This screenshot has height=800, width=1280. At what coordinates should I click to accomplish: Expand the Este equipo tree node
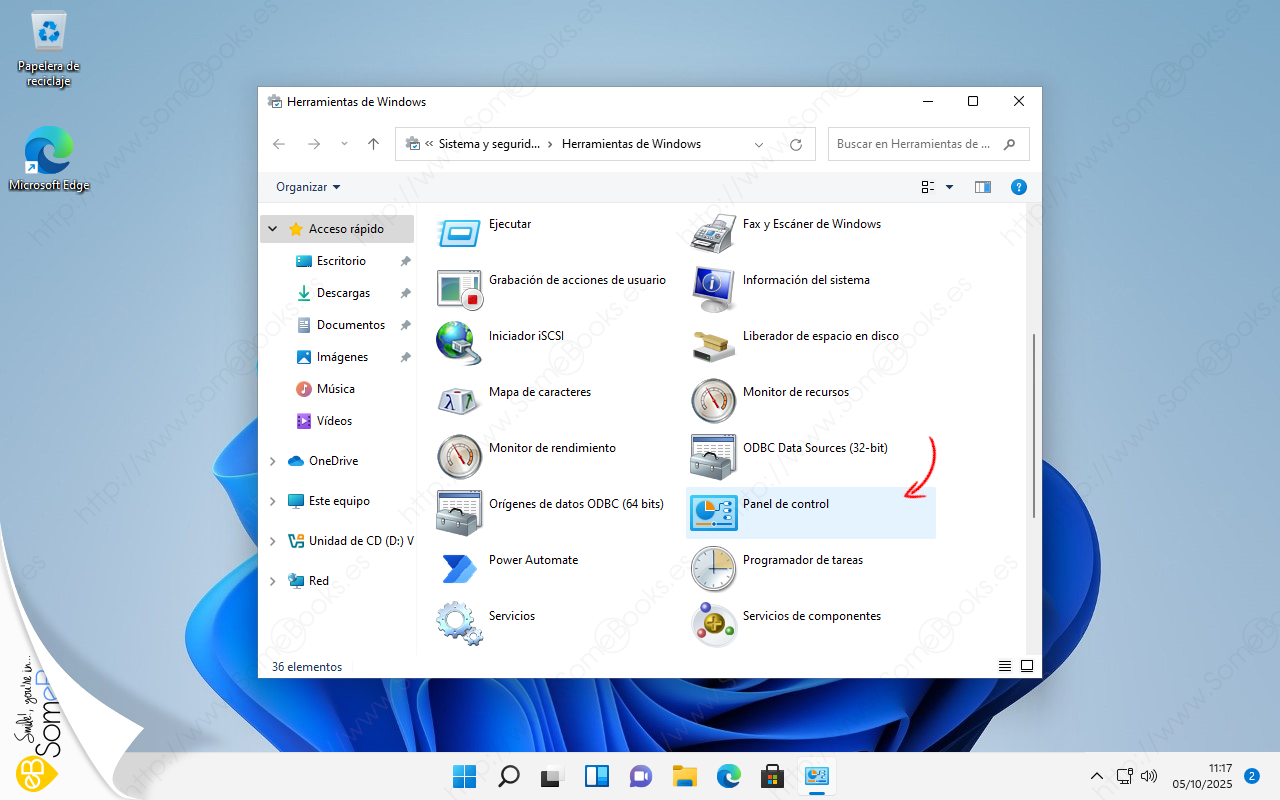(273, 501)
